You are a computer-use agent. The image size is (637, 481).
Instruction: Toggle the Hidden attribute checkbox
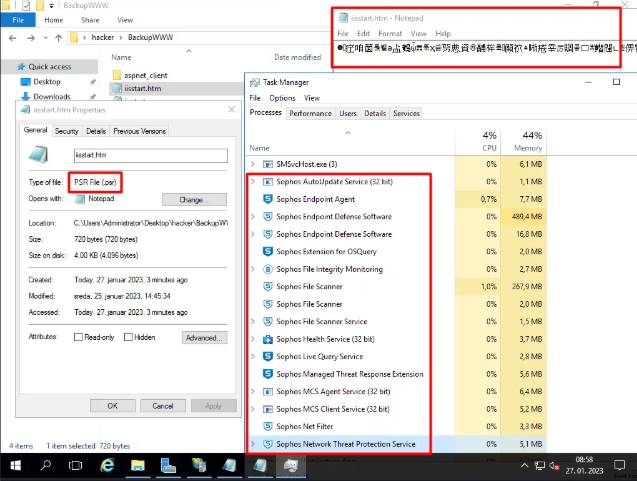coord(128,337)
